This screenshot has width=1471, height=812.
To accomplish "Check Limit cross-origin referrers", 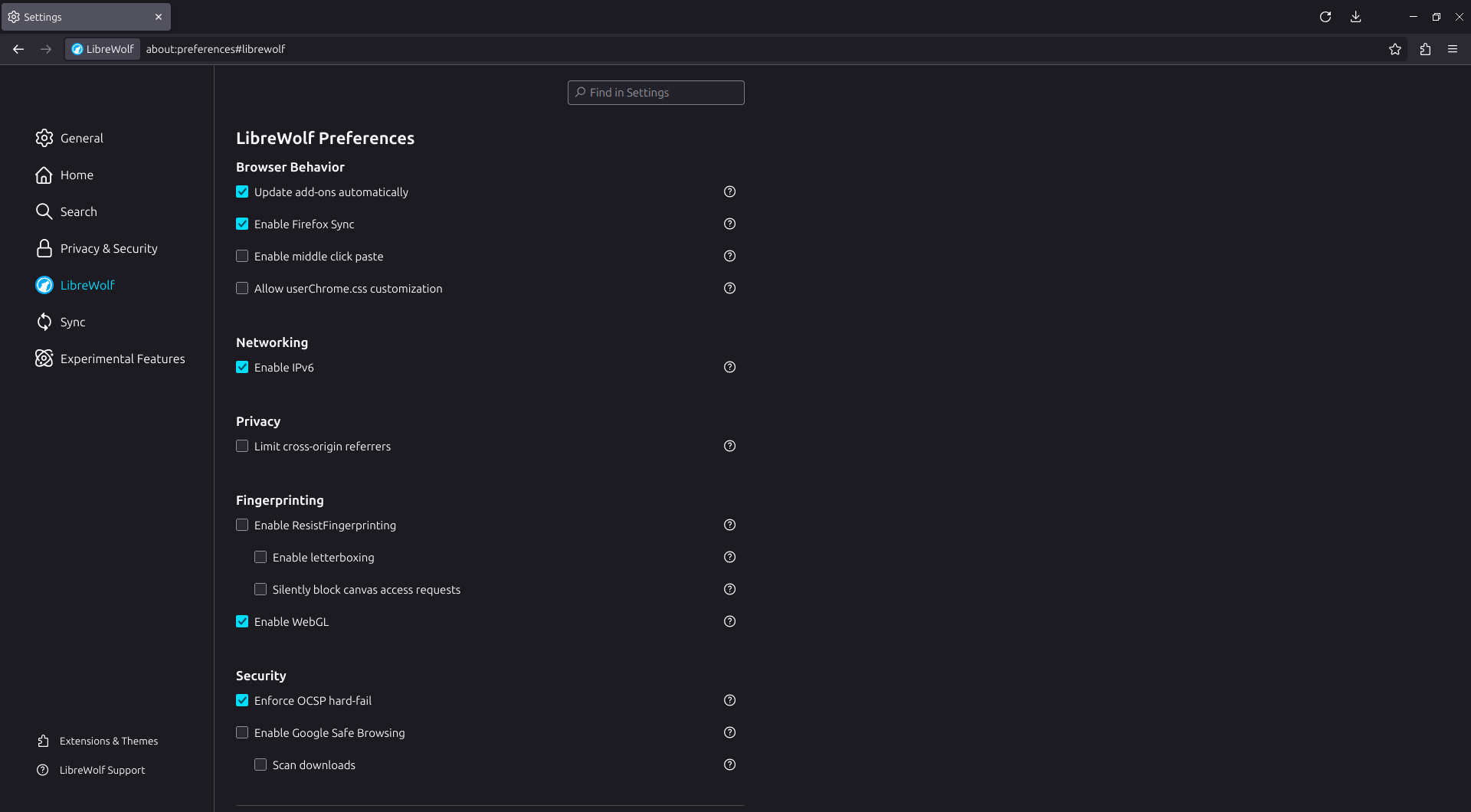I will [x=242, y=446].
